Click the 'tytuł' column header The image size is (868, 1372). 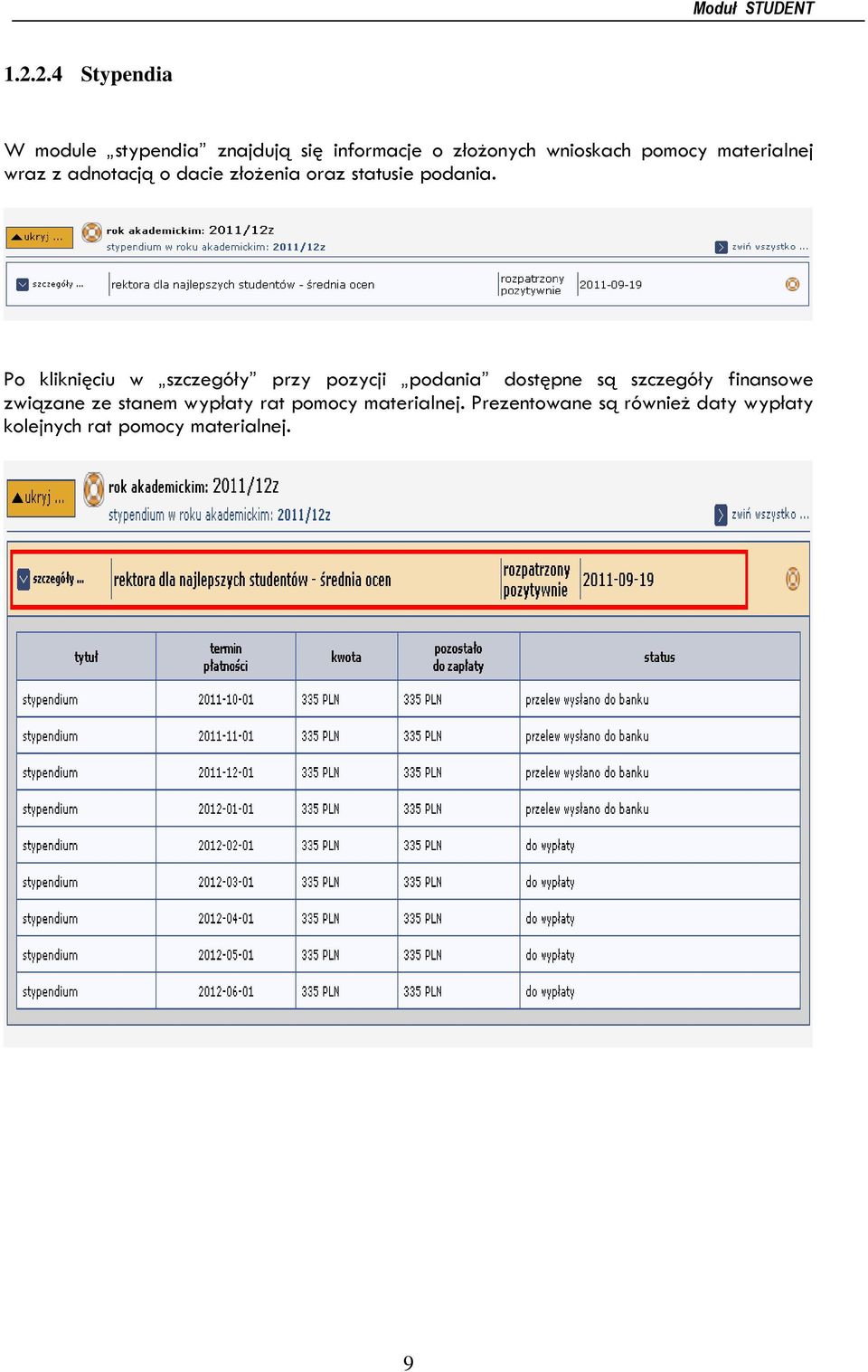(x=86, y=657)
